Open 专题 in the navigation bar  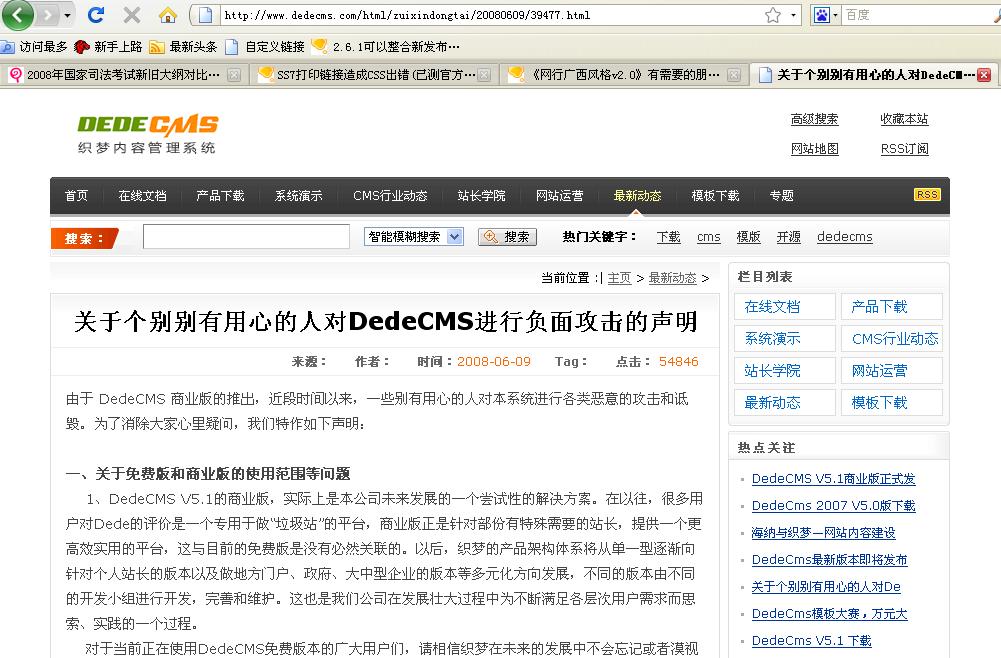click(x=781, y=195)
